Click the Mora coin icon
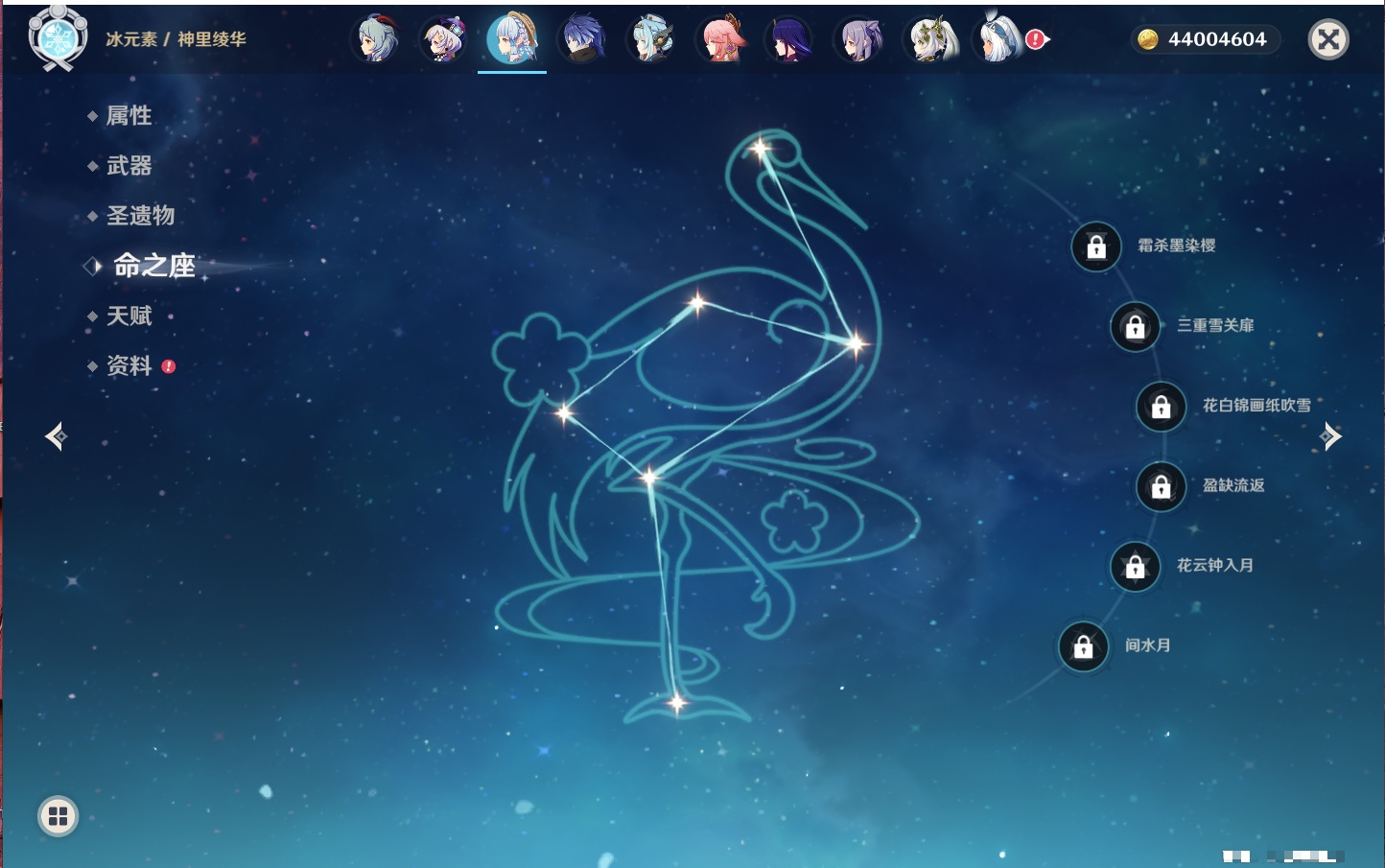The height and width of the screenshot is (868, 1385). coord(1147,39)
